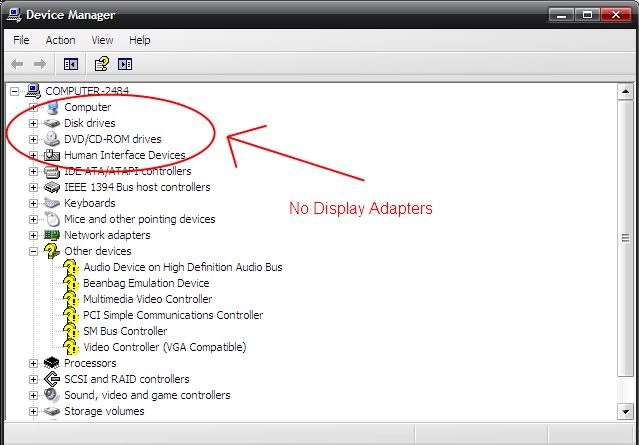The height and width of the screenshot is (445, 639).
Task: Expand the Keyboards node
Action: [x=33, y=203]
